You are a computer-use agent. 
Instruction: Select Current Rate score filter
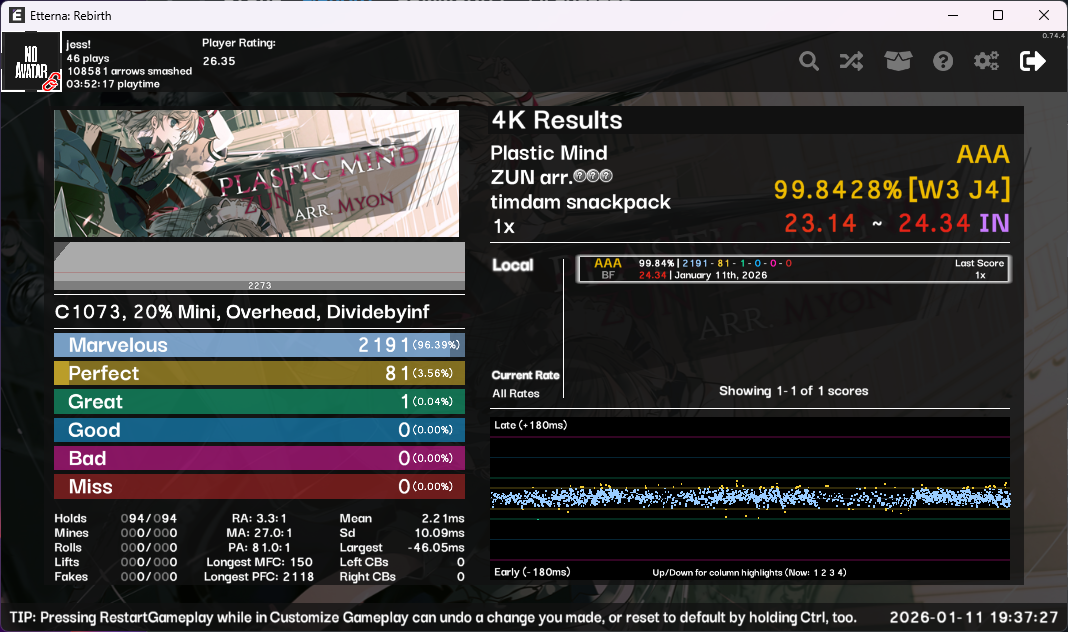tap(525, 375)
